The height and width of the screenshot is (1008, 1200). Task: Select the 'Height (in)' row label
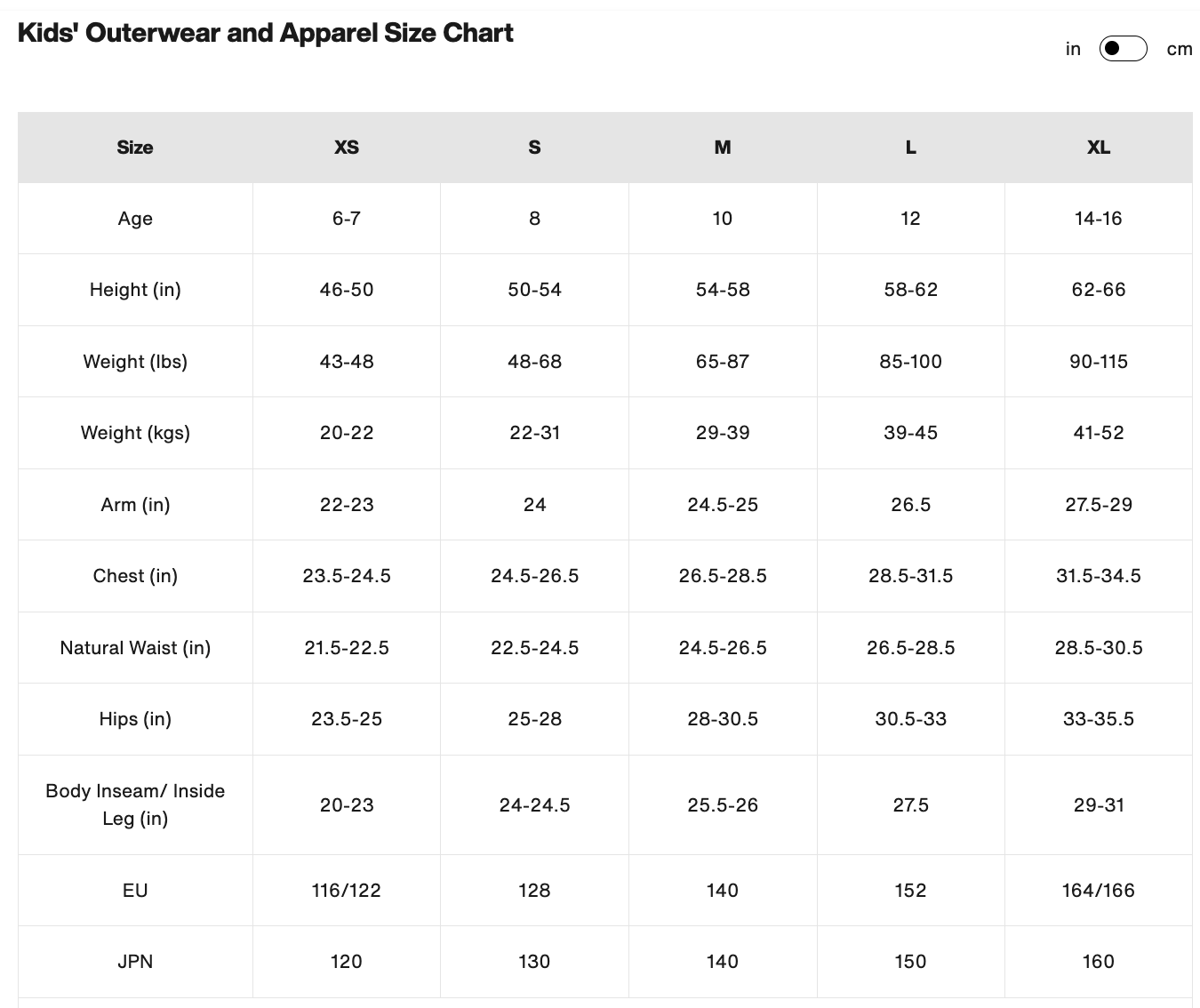(135, 290)
